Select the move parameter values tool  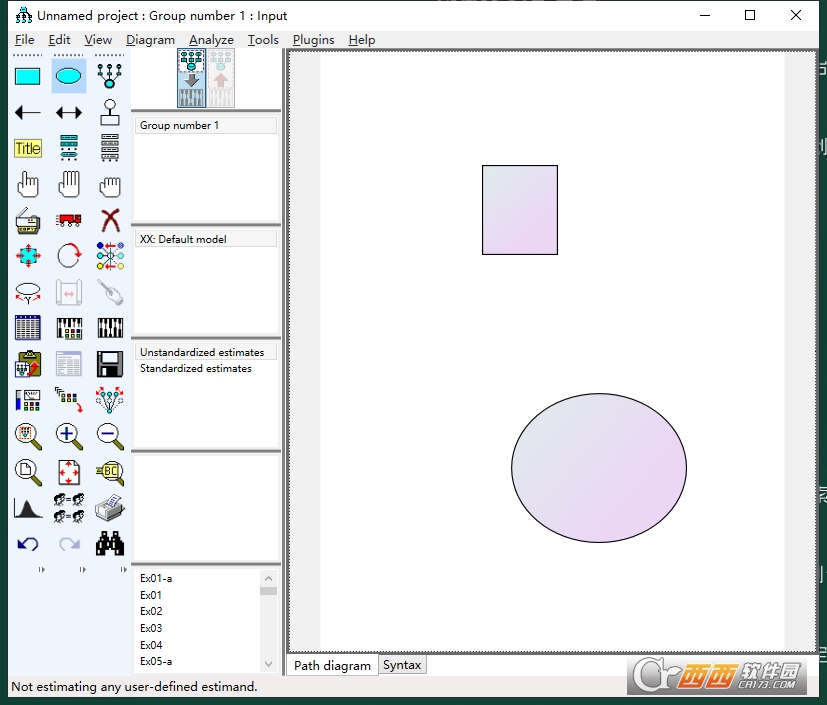27,292
